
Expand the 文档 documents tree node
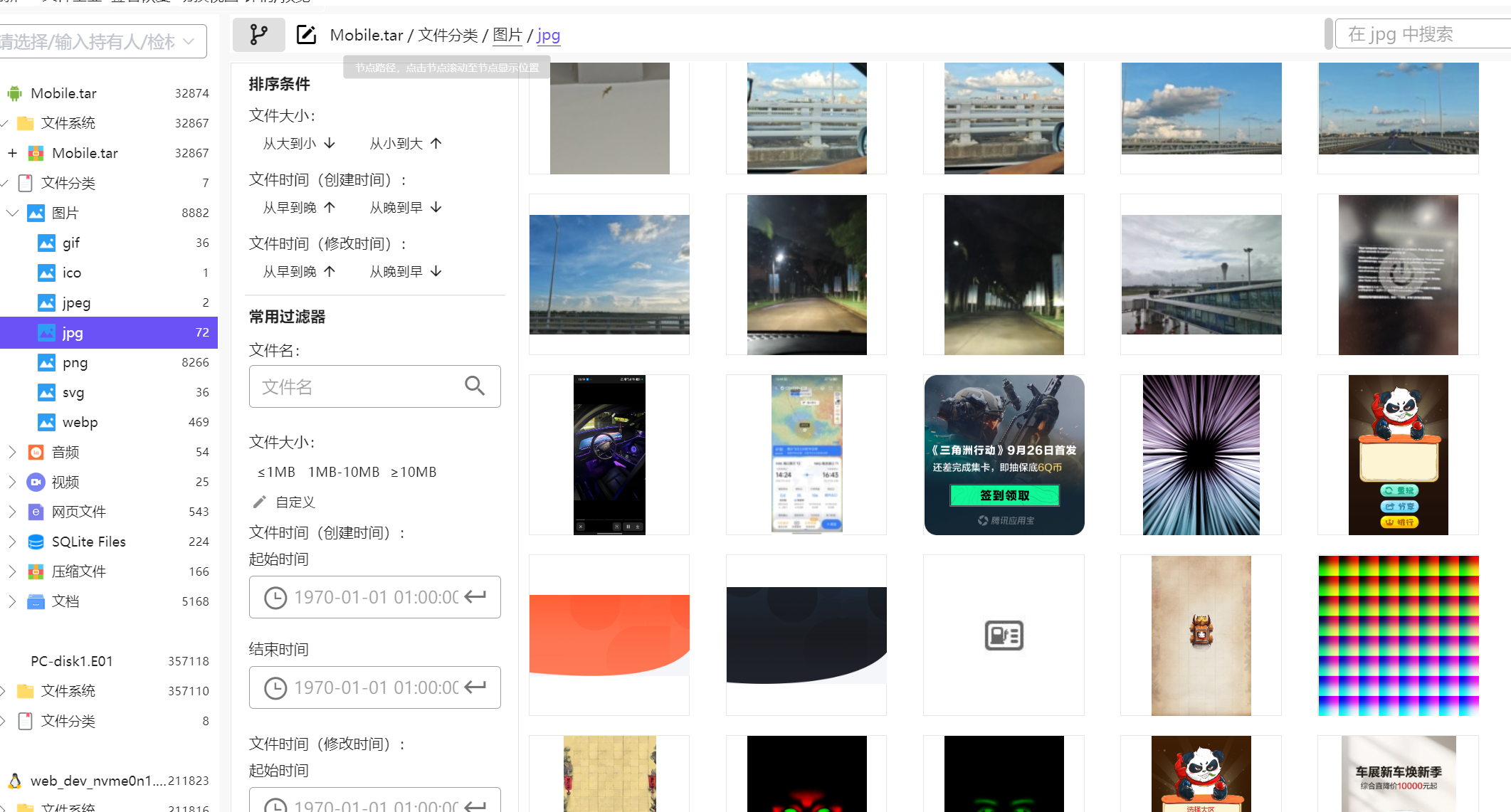[12, 601]
